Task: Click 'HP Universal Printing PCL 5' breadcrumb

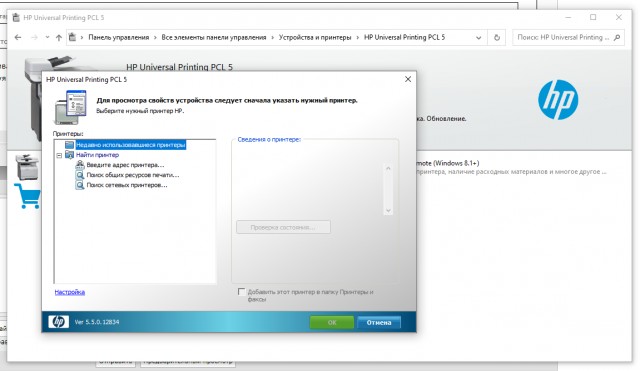Action: tap(404, 38)
